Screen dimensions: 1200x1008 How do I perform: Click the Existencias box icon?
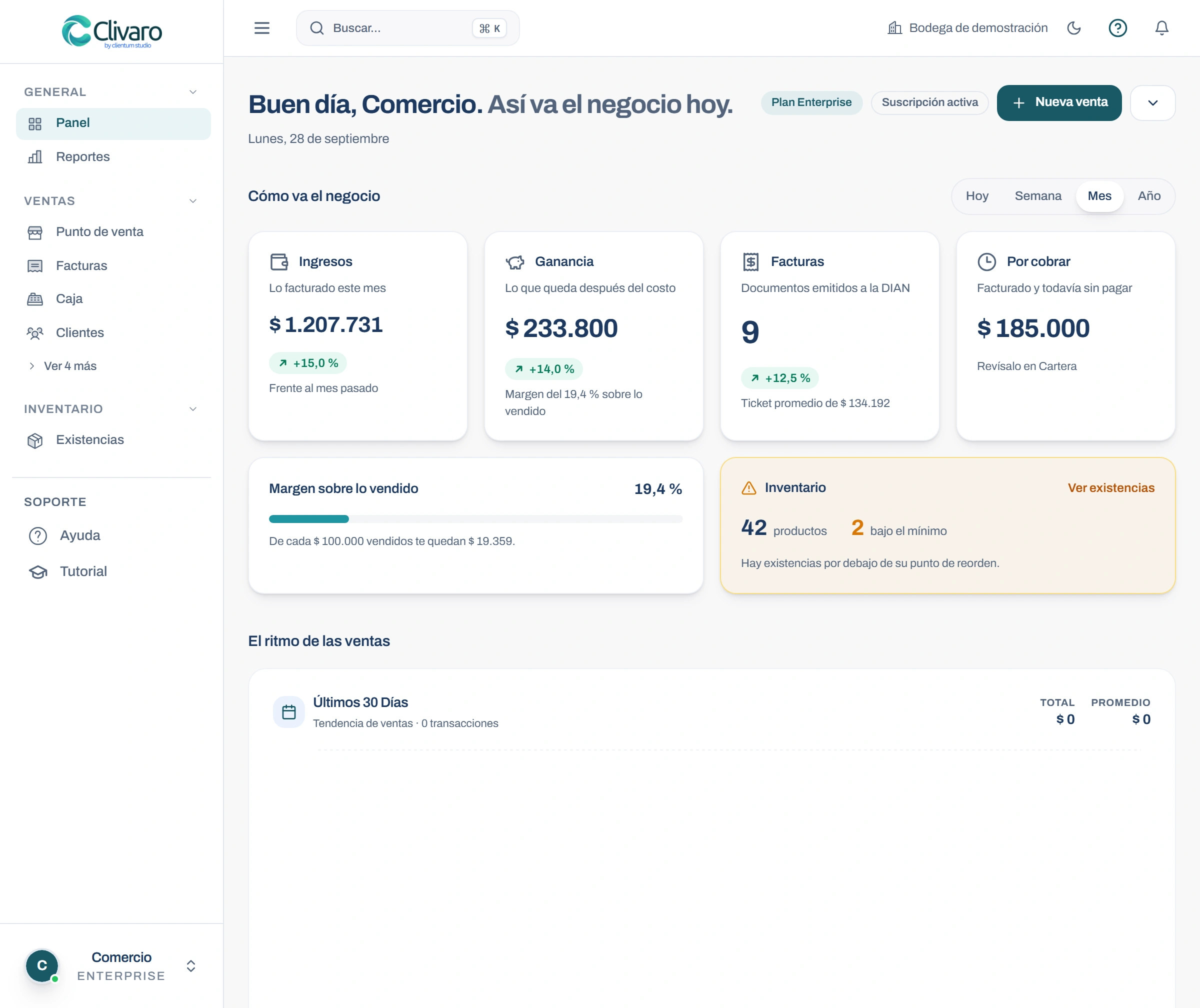(35, 440)
